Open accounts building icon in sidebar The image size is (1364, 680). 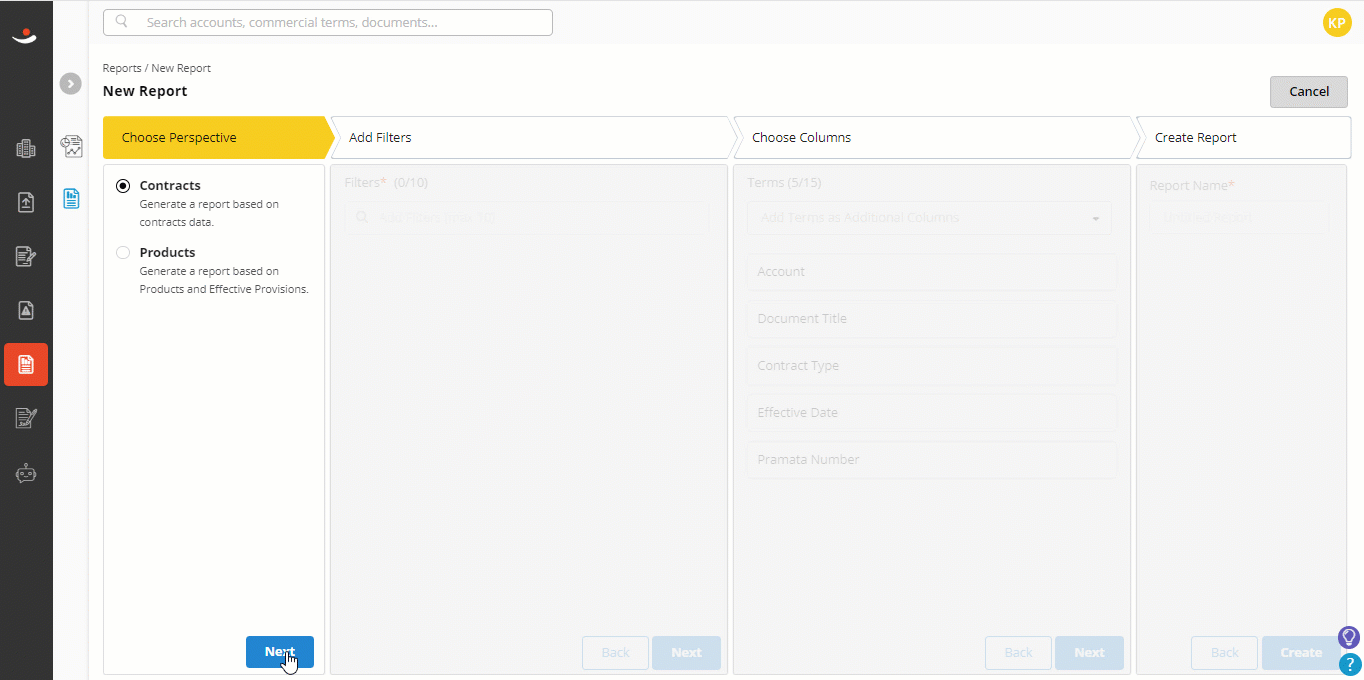pyautogui.click(x=26, y=149)
